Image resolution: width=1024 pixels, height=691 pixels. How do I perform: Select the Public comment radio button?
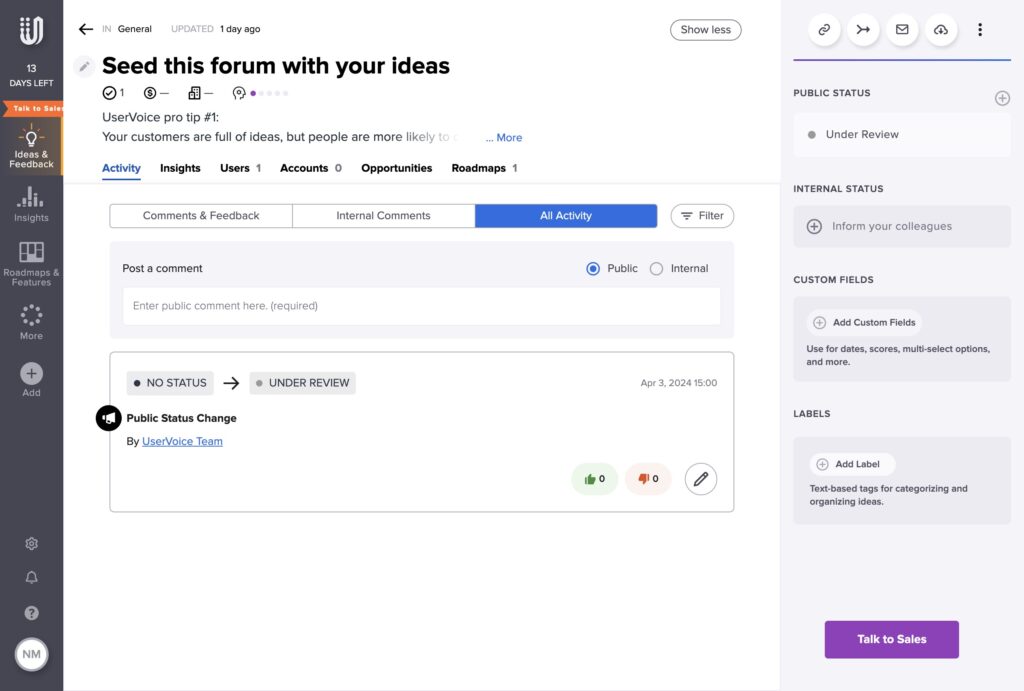click(x=594, y=268)
